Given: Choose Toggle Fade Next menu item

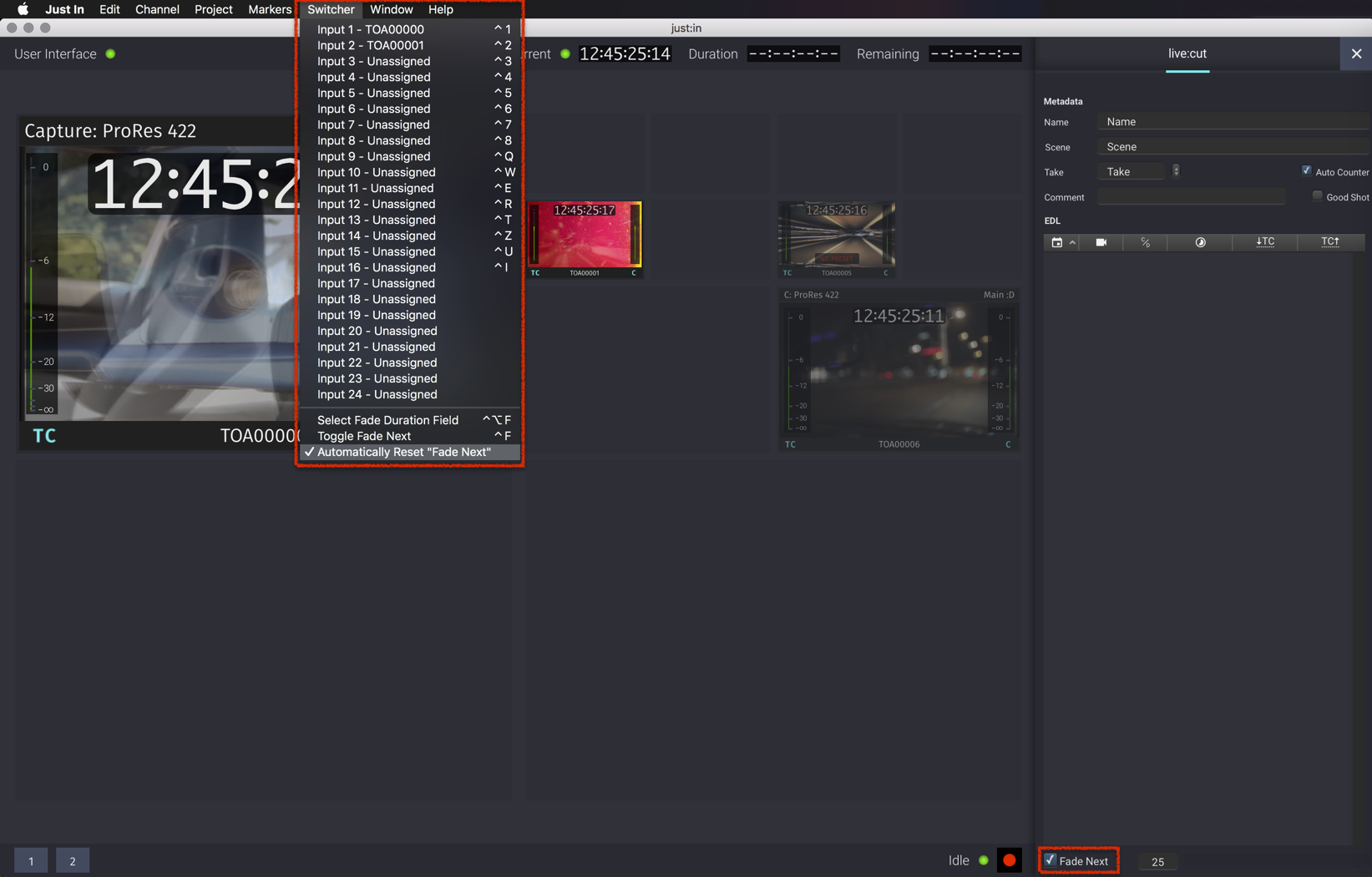Looking at the screenshot, I should (410, 436).
